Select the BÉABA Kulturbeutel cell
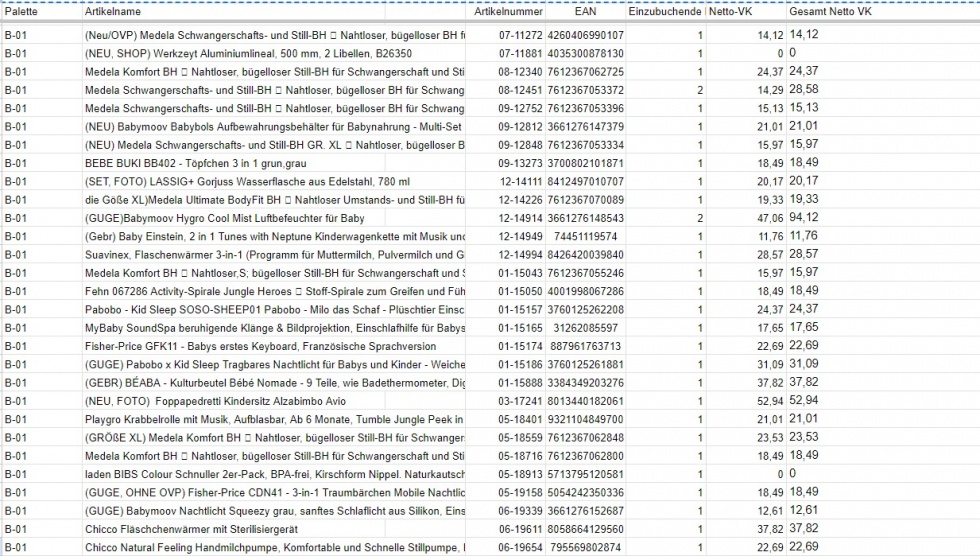Screen dimensions: 980x556 pyautogui.click(x=275, y=382)
